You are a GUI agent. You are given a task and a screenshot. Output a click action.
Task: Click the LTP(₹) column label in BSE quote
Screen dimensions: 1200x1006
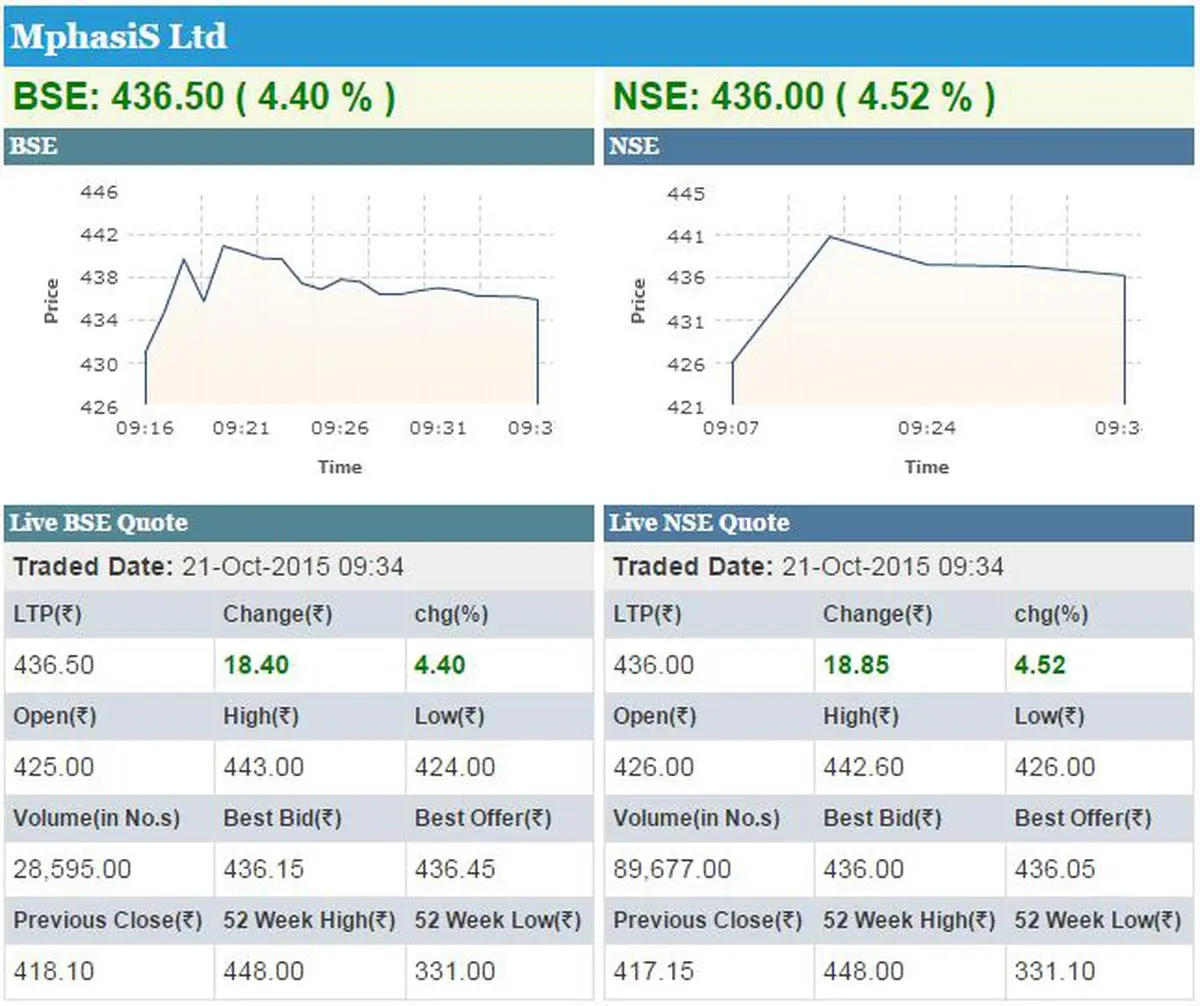coord(47,614)
